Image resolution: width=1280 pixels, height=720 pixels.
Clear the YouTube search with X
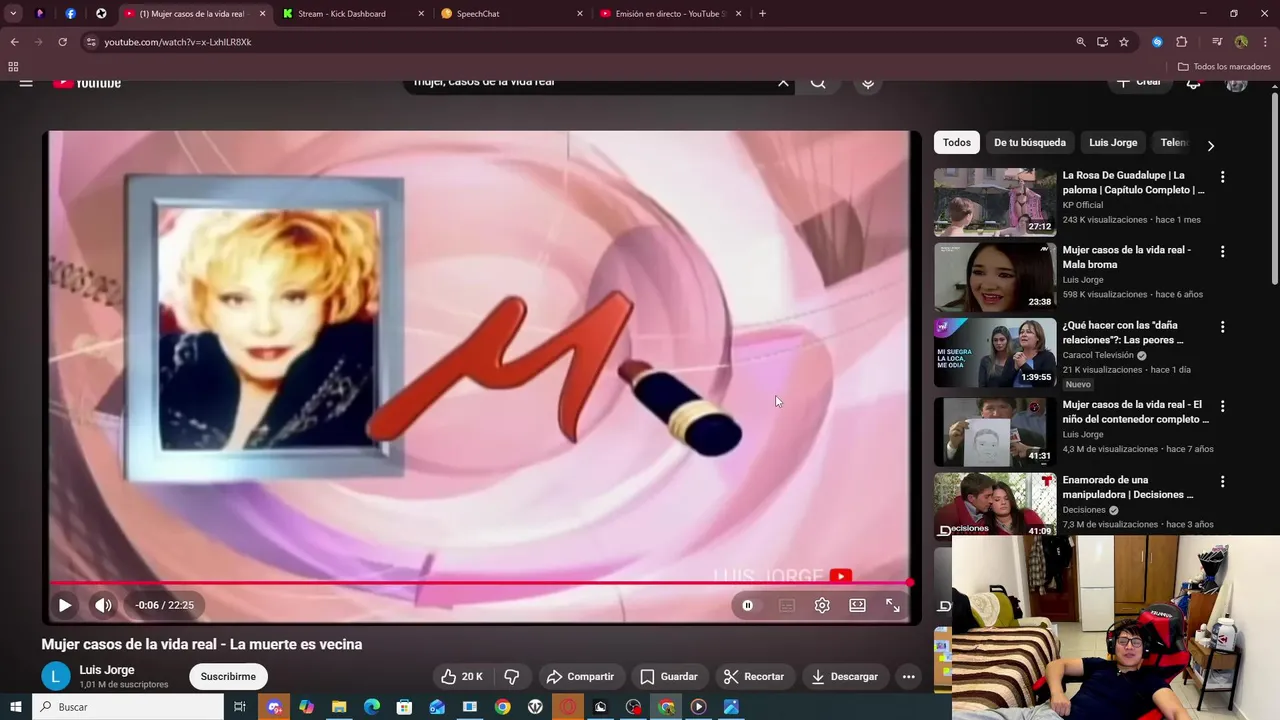[783, 83]
